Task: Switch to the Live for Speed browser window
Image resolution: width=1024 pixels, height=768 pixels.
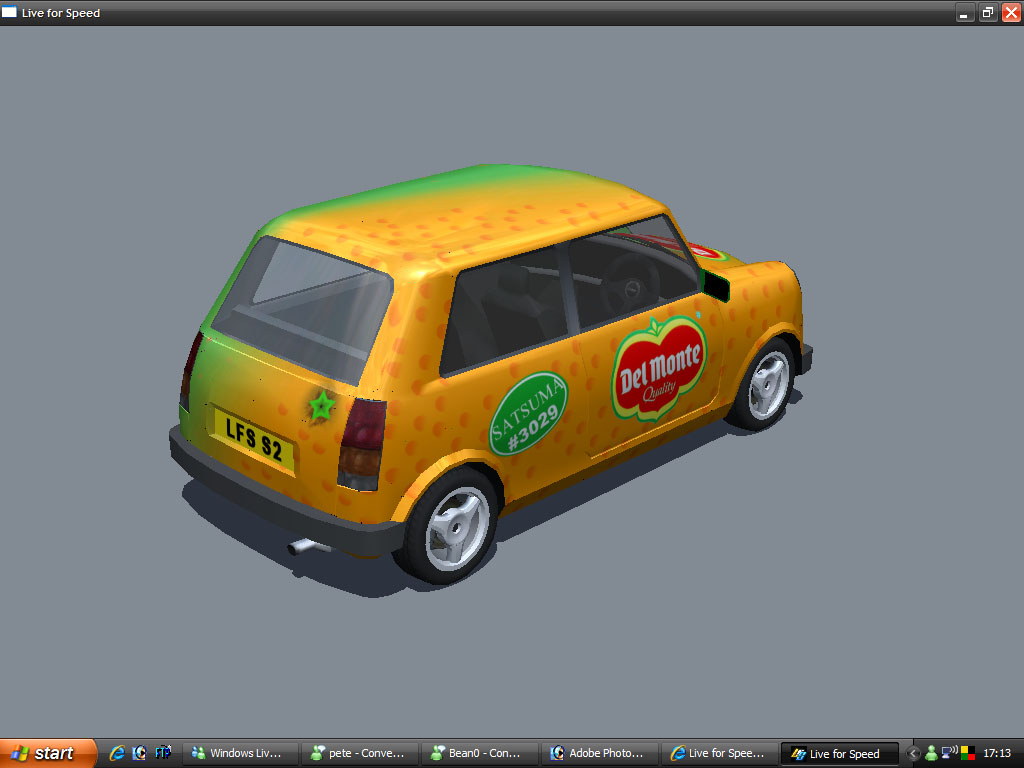Action: tap(720, 754)
